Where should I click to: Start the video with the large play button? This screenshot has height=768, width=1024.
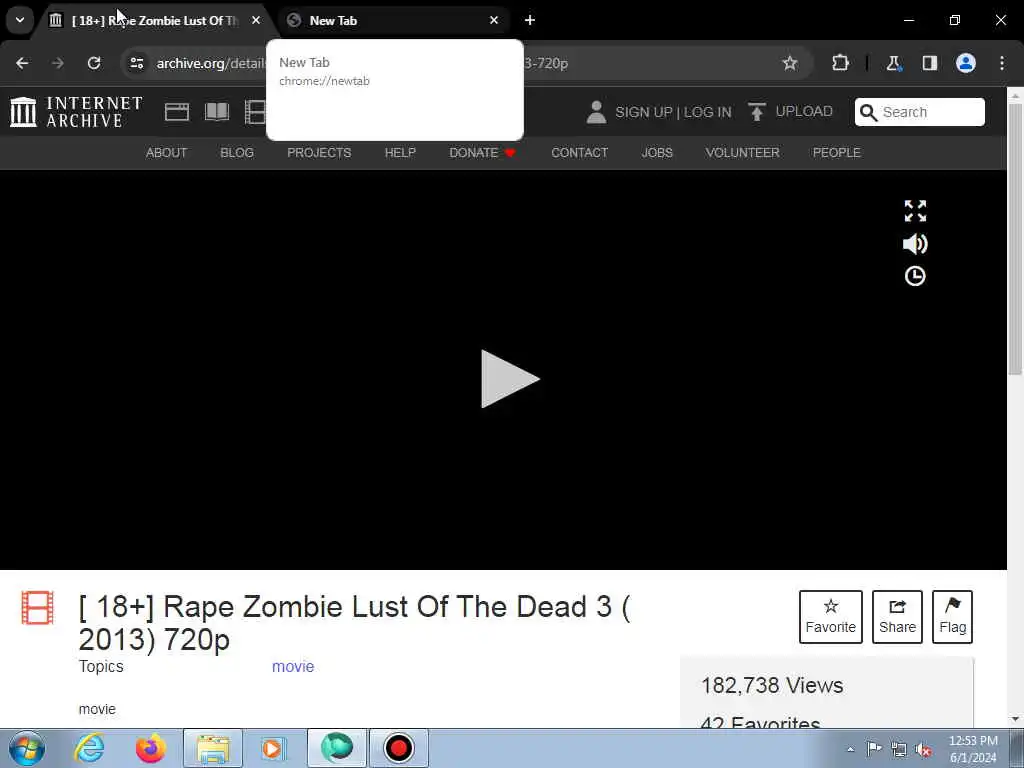pos(509,379)
